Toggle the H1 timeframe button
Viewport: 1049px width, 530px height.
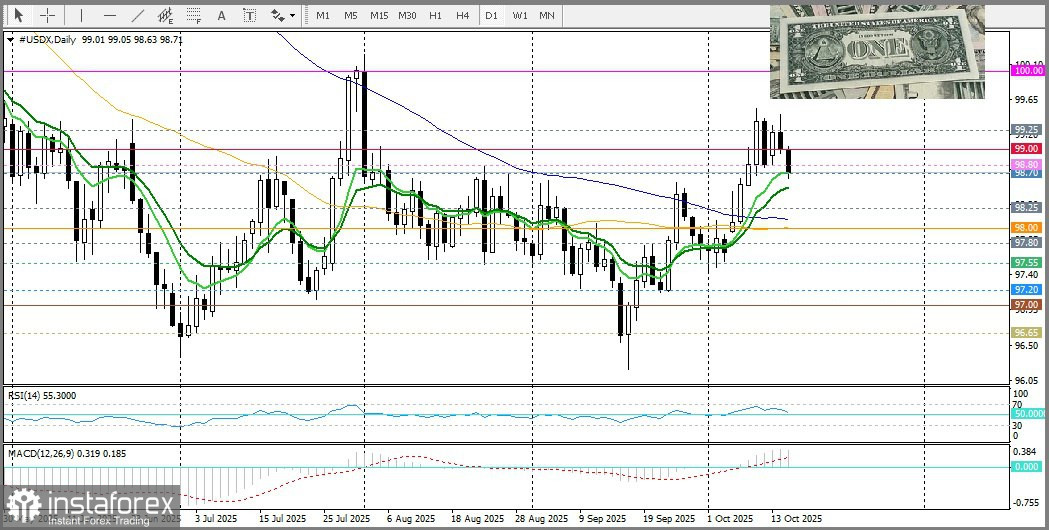click(435, 16)
